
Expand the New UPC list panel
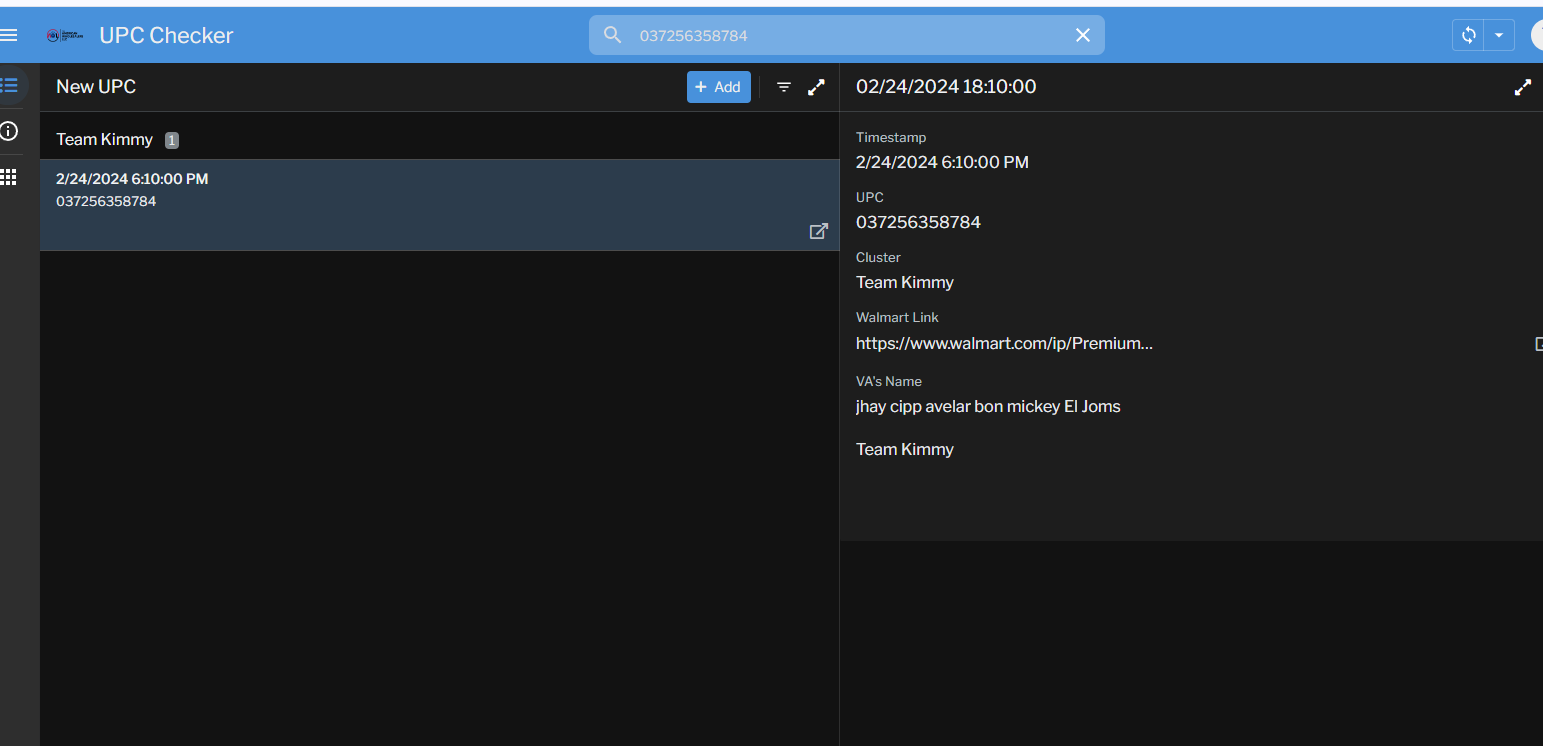816,87
